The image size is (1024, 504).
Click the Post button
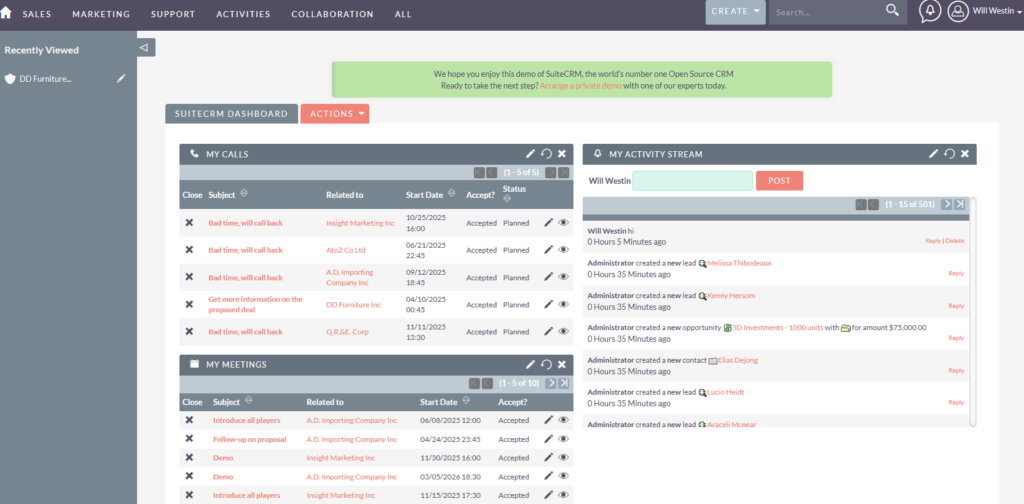[779, 181]
